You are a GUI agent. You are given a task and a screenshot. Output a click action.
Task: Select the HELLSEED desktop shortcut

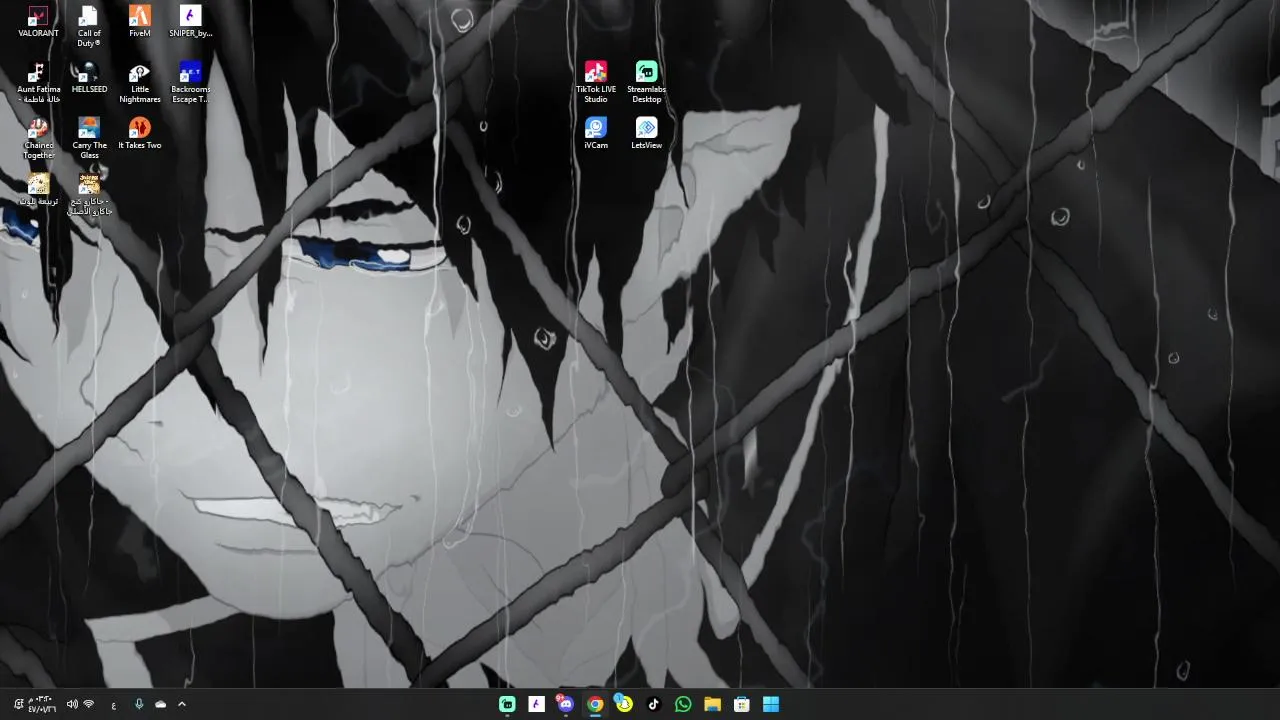pyautogui.click(x=89, y=78)
